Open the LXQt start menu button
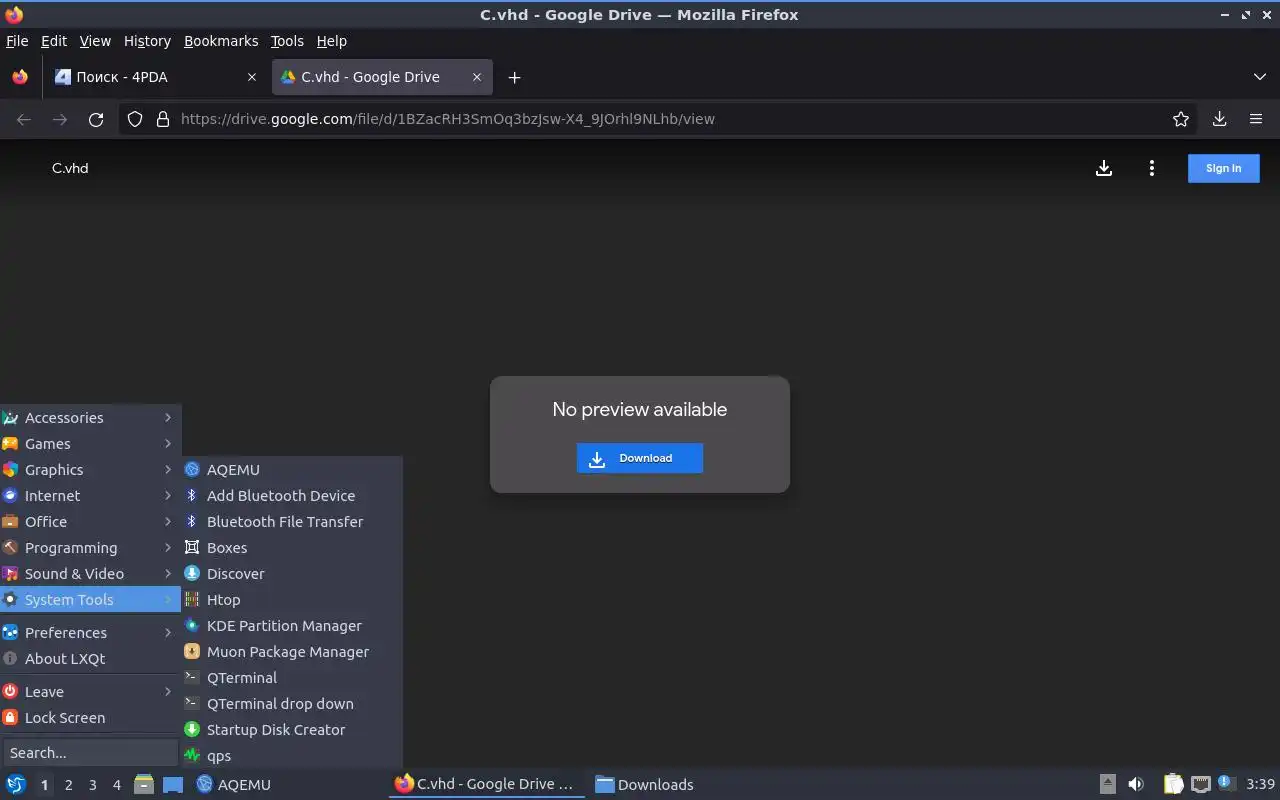 pos(16,785)
